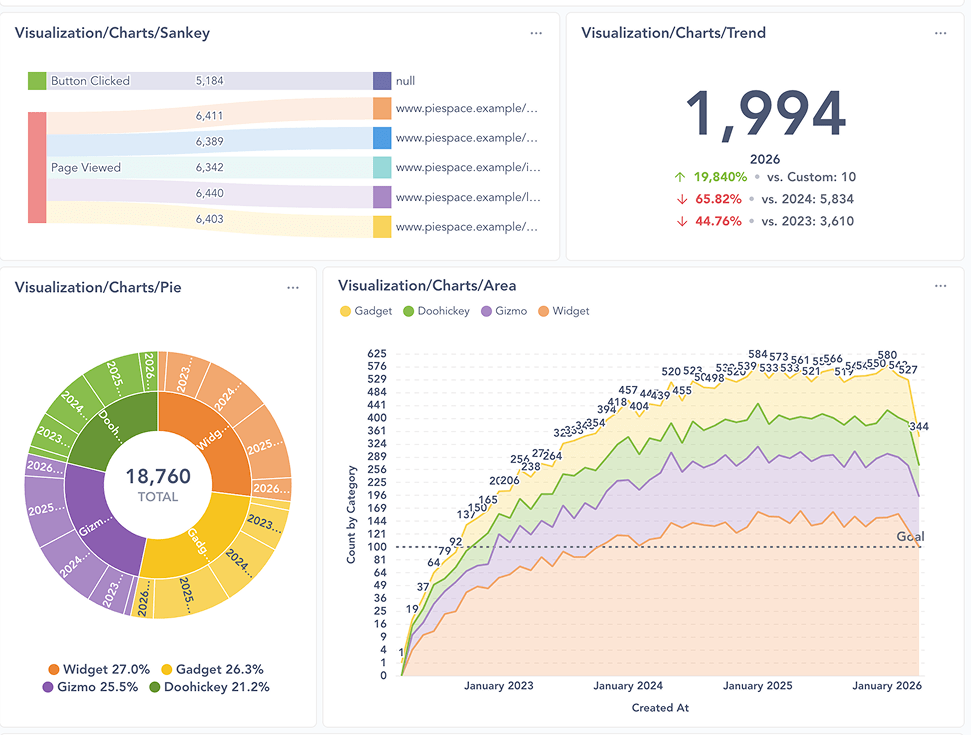Click the green Button Clicked Sankey node
This screenshot has width=971, height=735.
pos(37,81)
